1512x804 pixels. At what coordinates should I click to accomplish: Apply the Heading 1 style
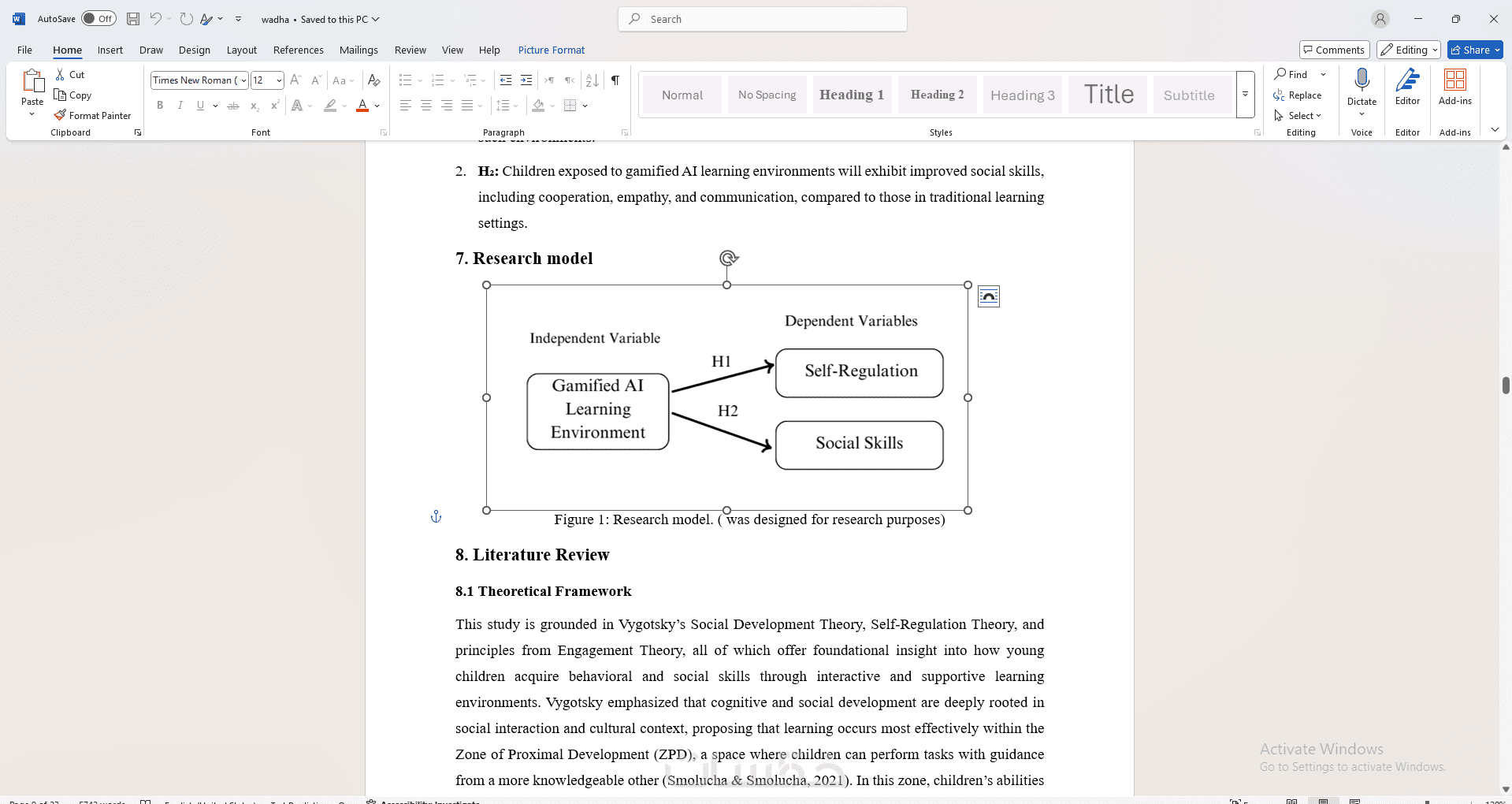pyautogui.click(x=852, y=95)
